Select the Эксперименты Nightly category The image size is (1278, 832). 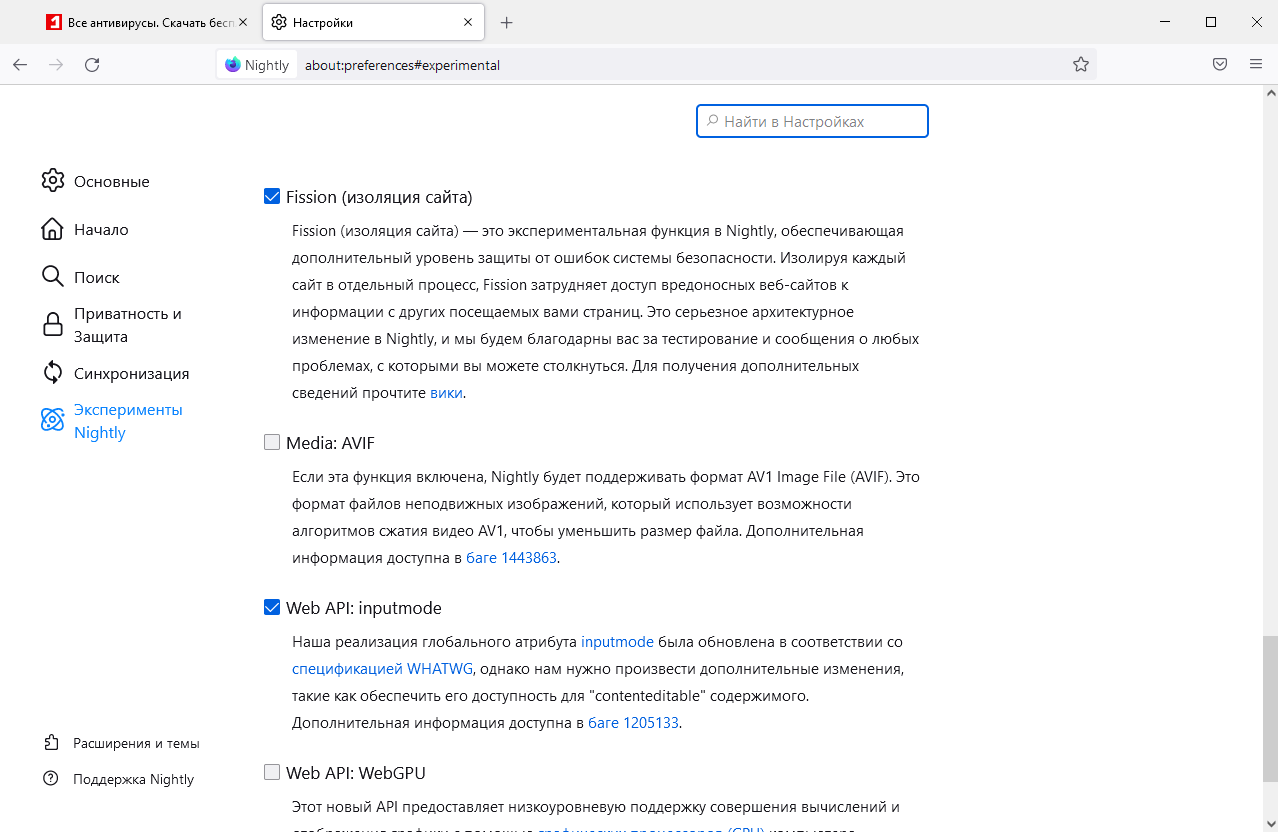tap(127, 421)
